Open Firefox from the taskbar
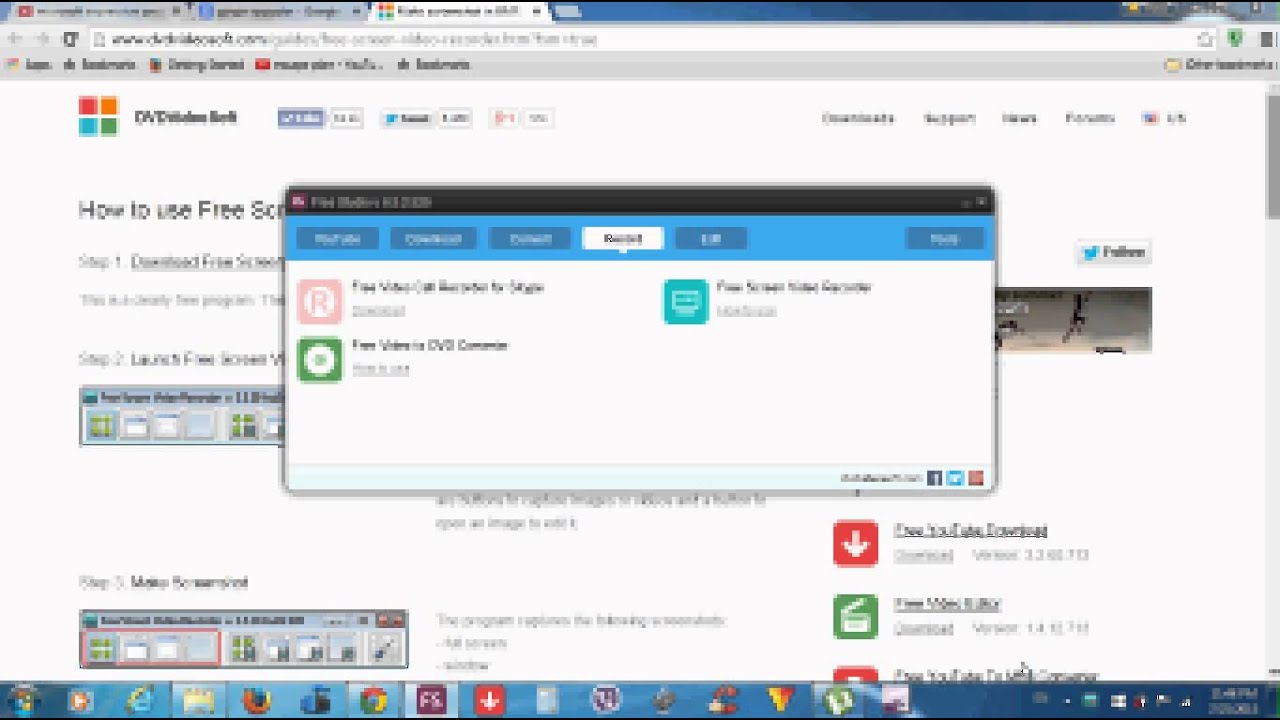 click(x=257, y=700)
